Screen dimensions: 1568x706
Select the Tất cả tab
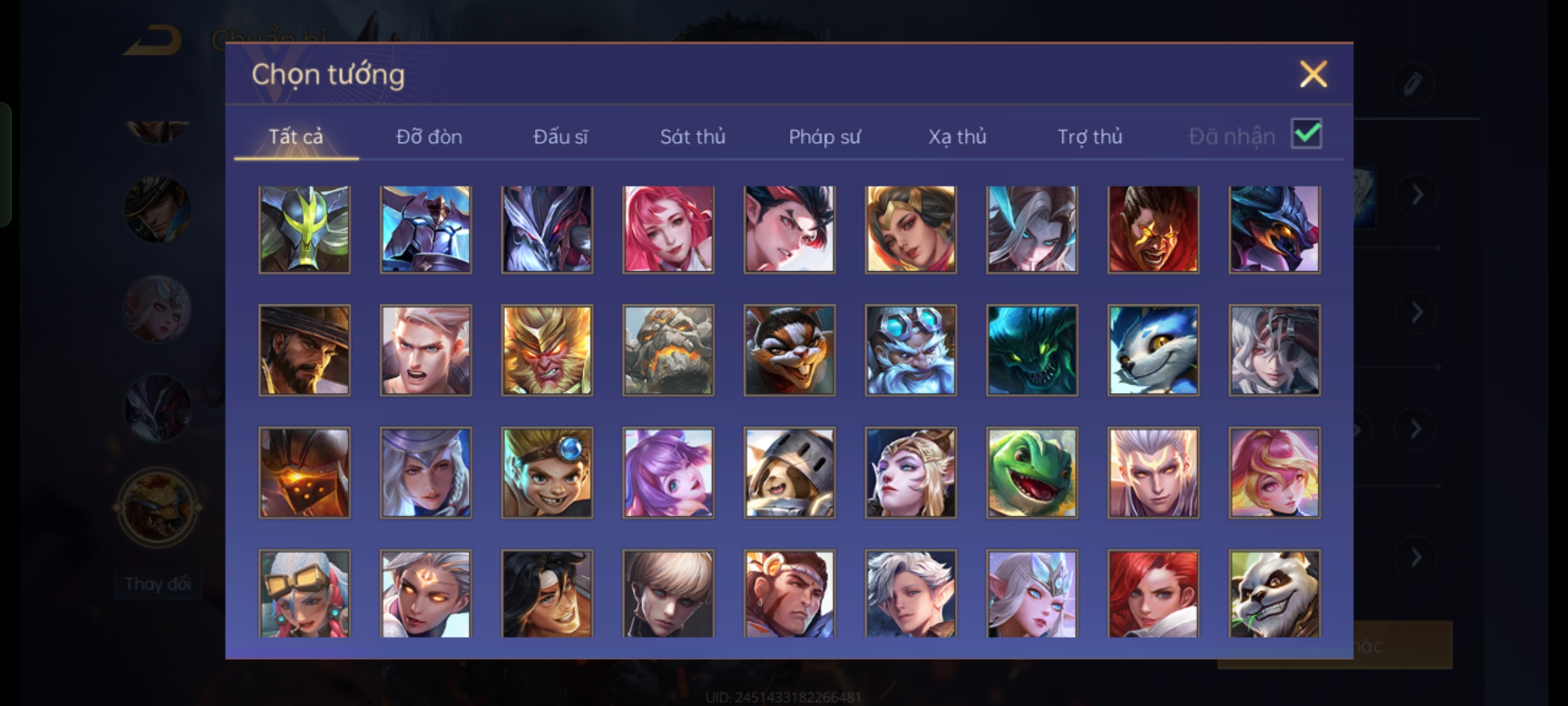pyautogui.click(x=296, y=137)
